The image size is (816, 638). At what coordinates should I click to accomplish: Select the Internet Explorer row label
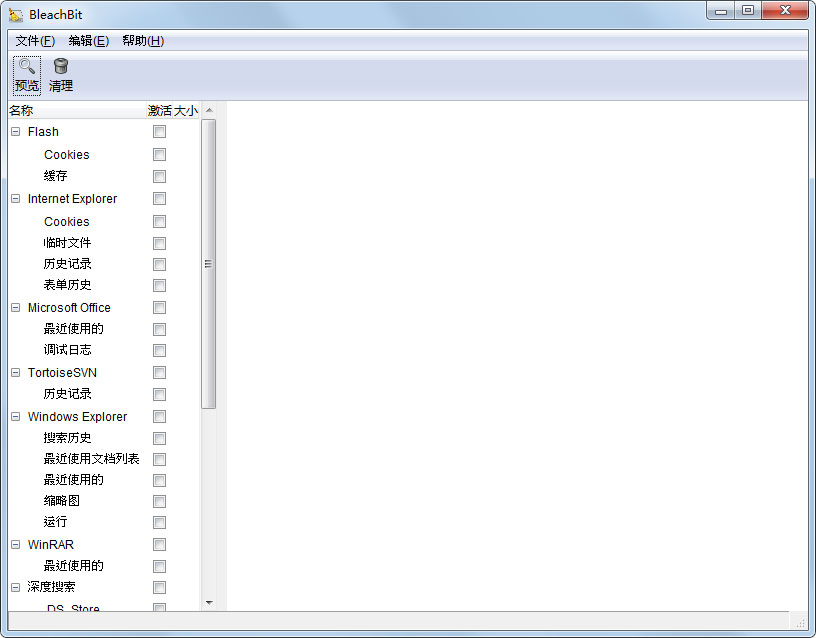coord(72,199)
